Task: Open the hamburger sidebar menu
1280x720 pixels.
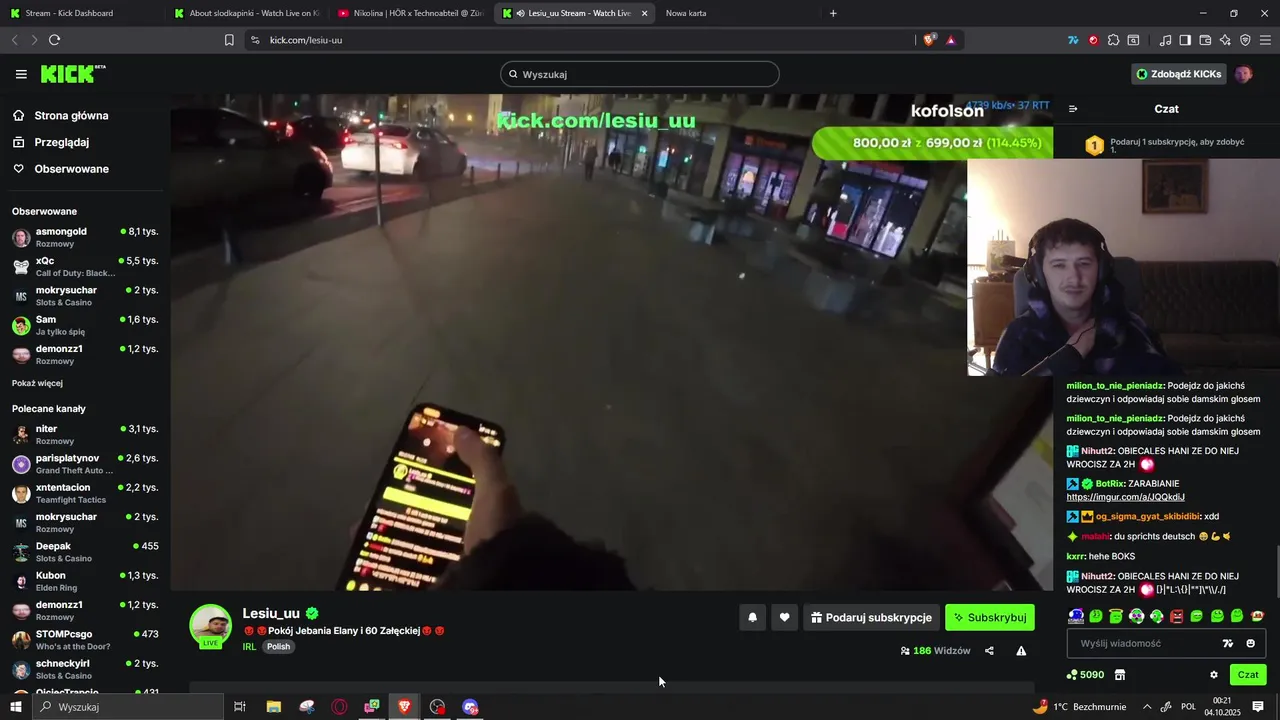Action: (21, 74)
